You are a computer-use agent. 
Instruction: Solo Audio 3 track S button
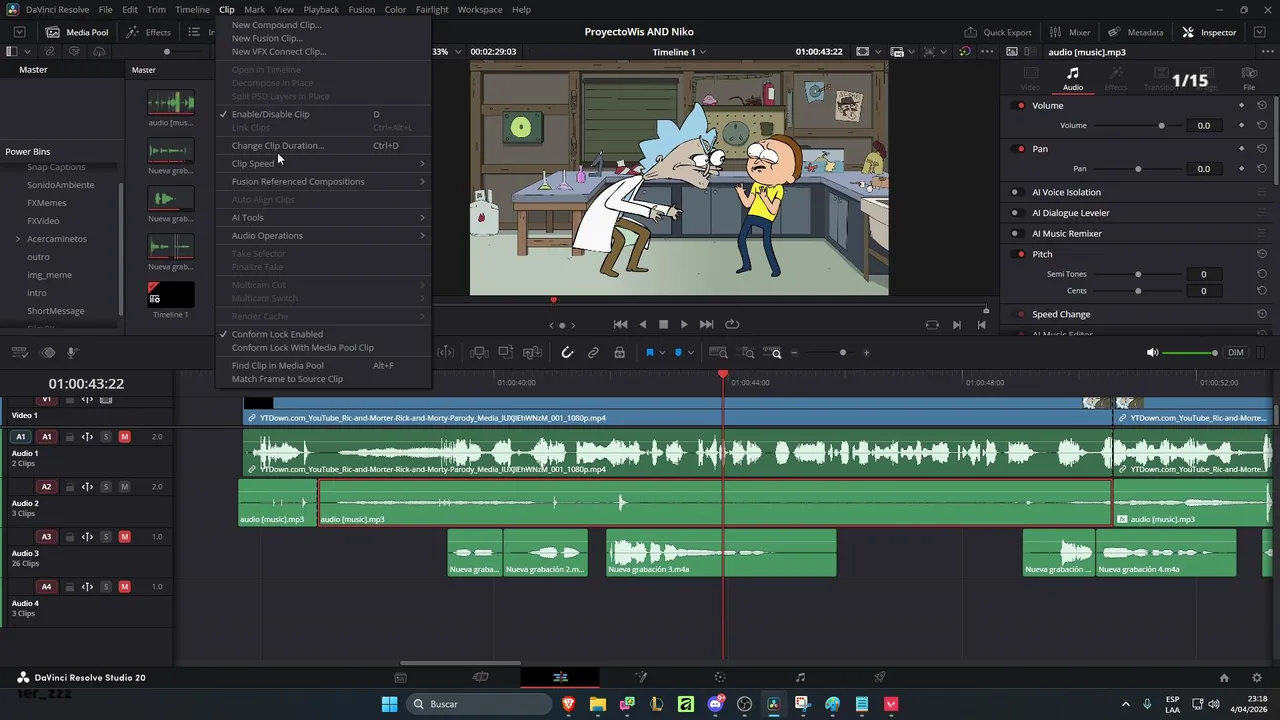[106, 537]
